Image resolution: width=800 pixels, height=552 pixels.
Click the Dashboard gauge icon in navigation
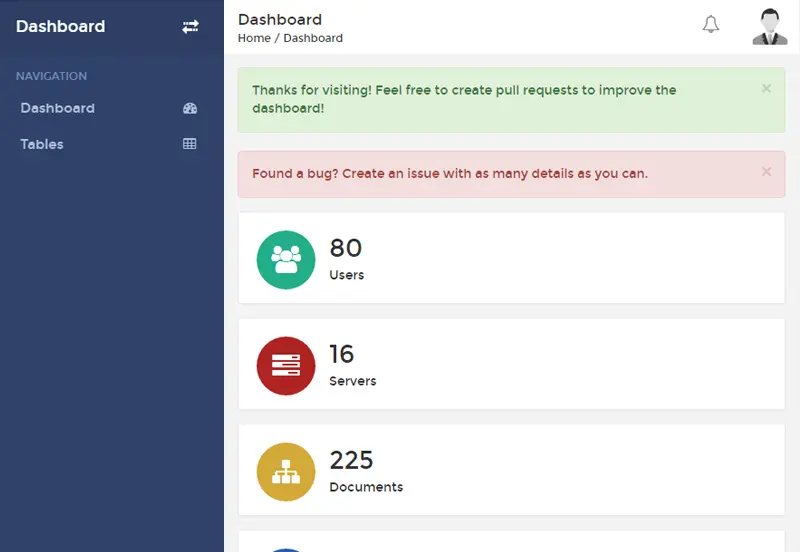pyautogui.click(x=190, y=108)
